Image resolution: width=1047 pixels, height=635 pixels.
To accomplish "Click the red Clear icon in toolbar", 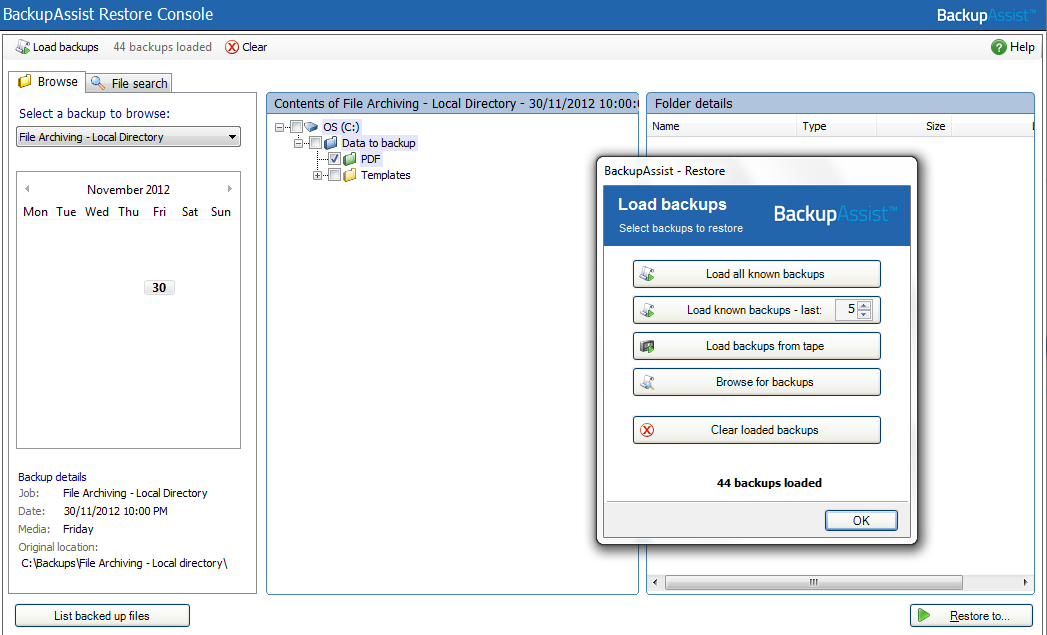I will (232, 47).
